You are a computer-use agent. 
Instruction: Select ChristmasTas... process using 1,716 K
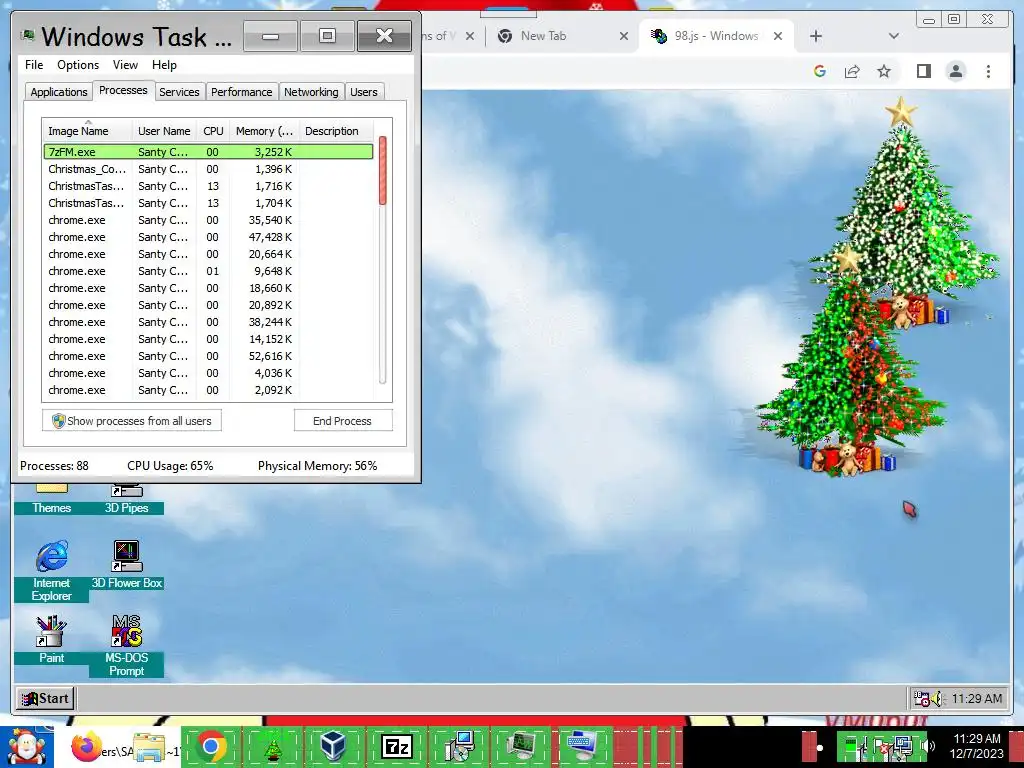coord(208,185)
